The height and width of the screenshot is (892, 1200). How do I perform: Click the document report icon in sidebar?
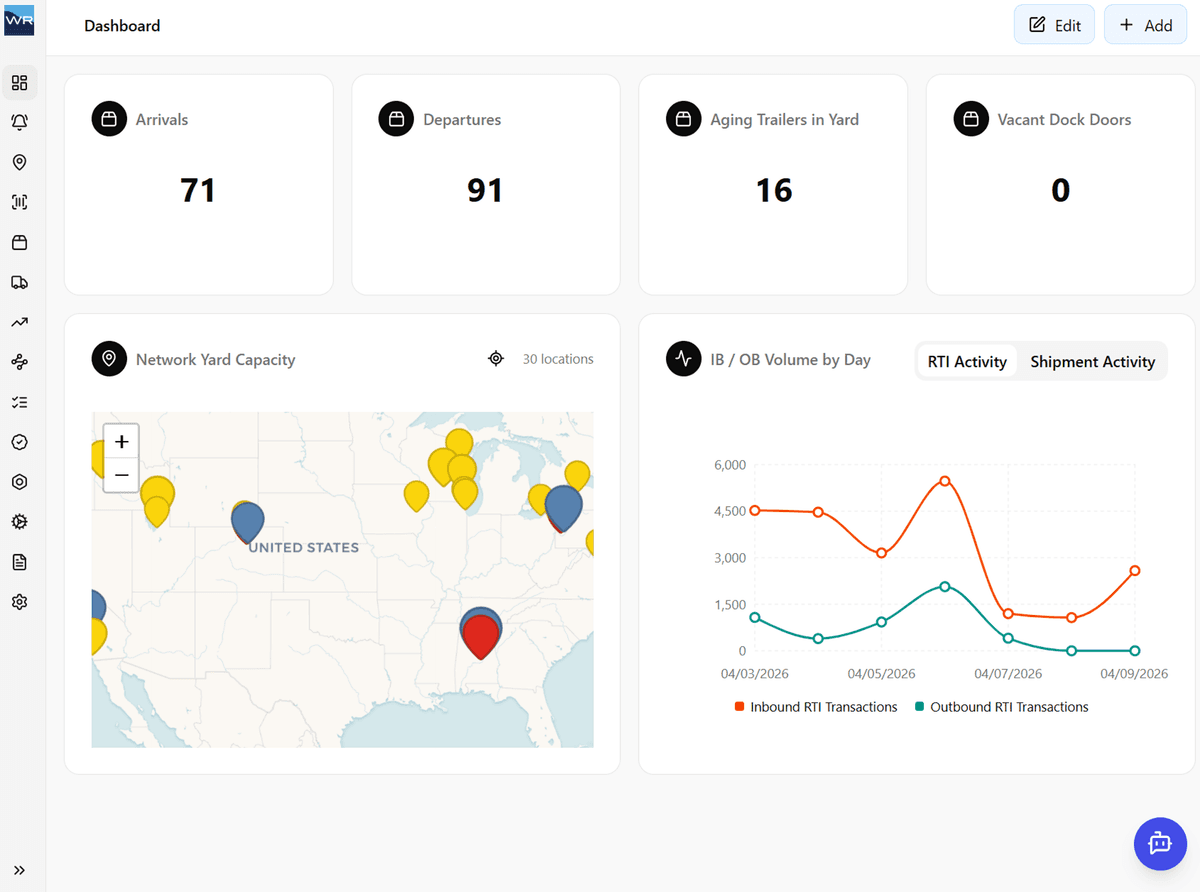[19, 561]
